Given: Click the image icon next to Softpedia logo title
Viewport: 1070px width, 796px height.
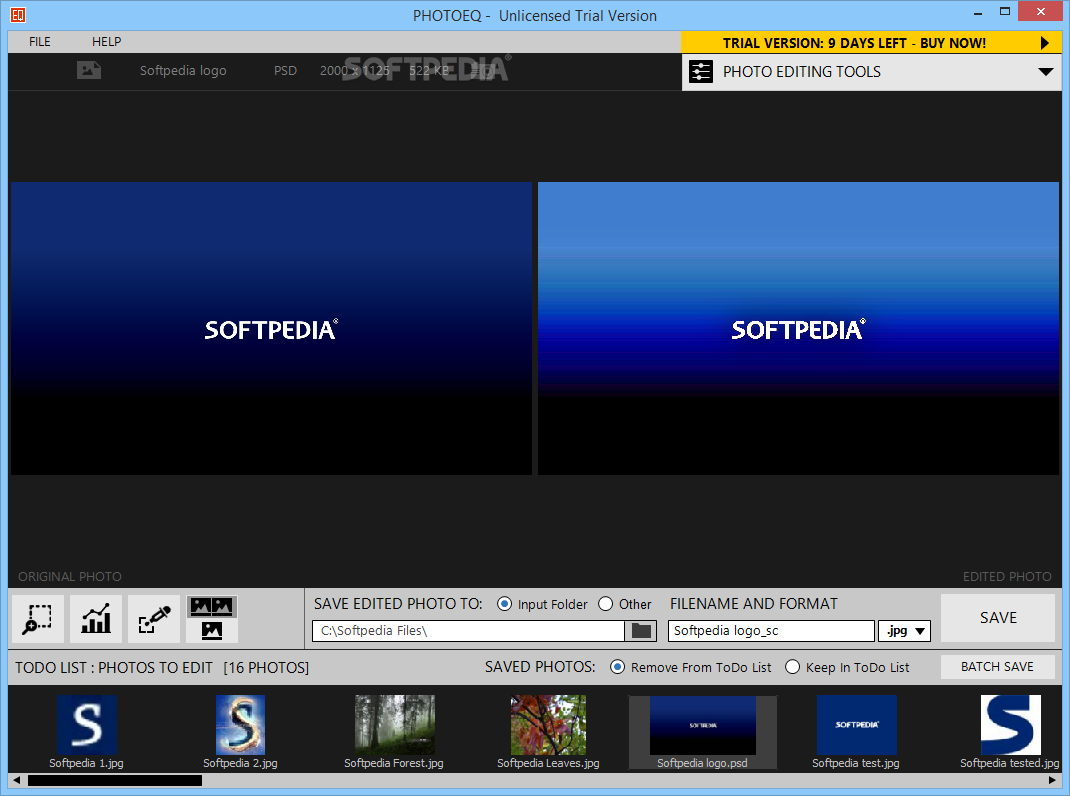Looking at the screenshot, I should (x=89, y=70).
